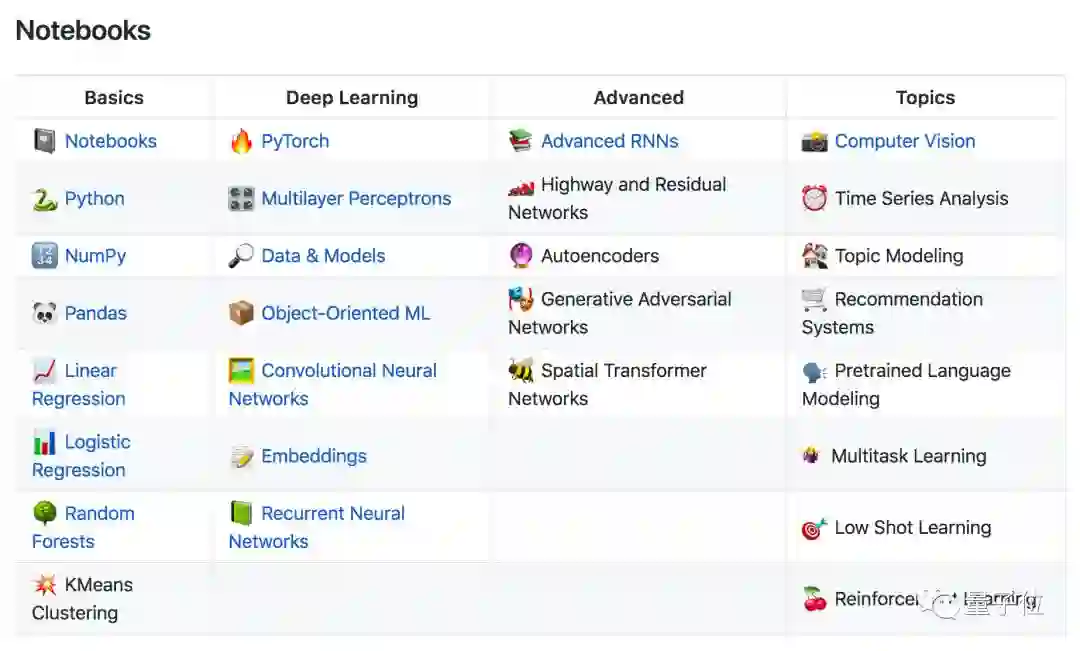Click the alarm clock icon by Time Series Analysis
Screen dimensions: 1080x651
815,199
